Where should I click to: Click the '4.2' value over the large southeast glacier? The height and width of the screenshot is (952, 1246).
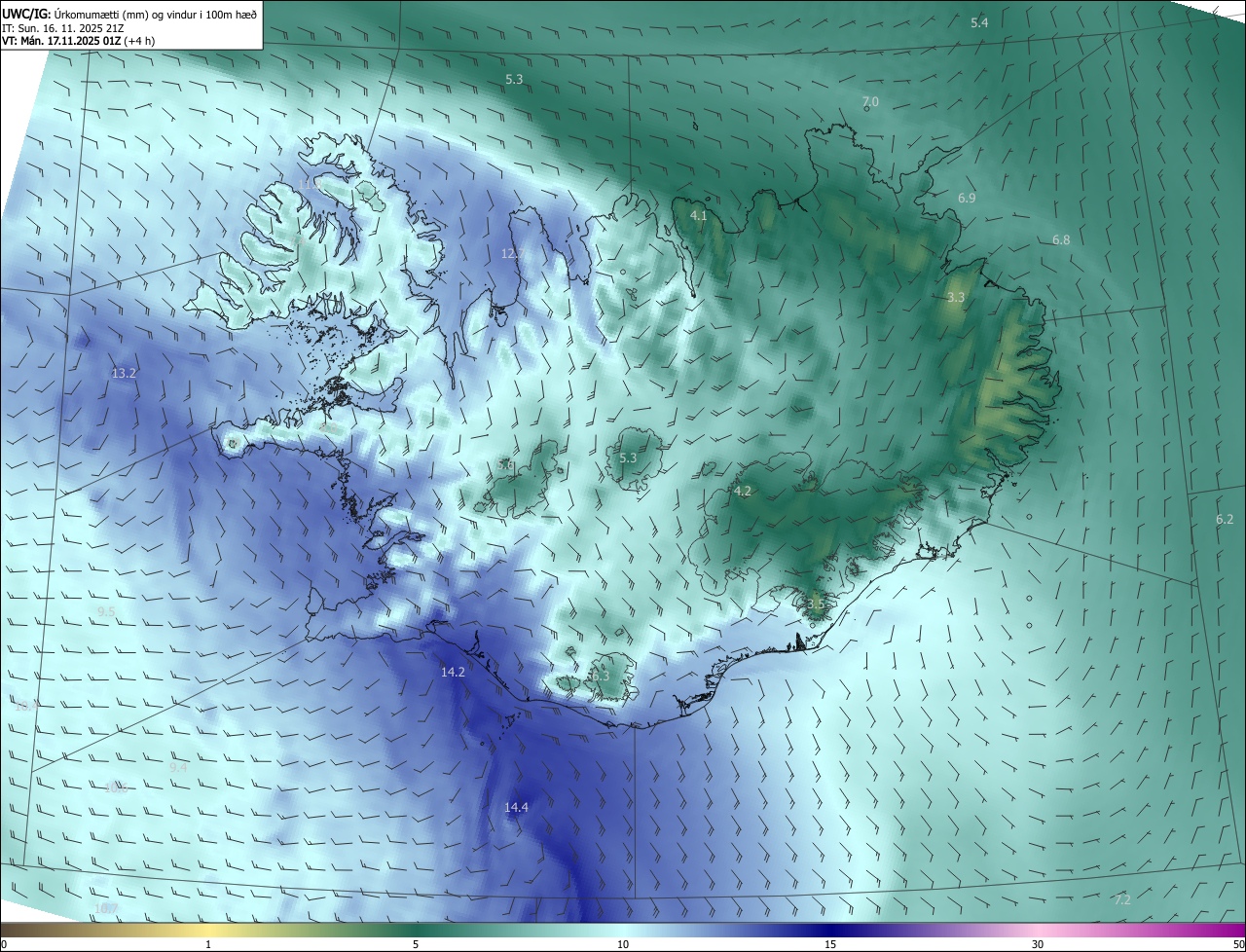click(743, 492)
